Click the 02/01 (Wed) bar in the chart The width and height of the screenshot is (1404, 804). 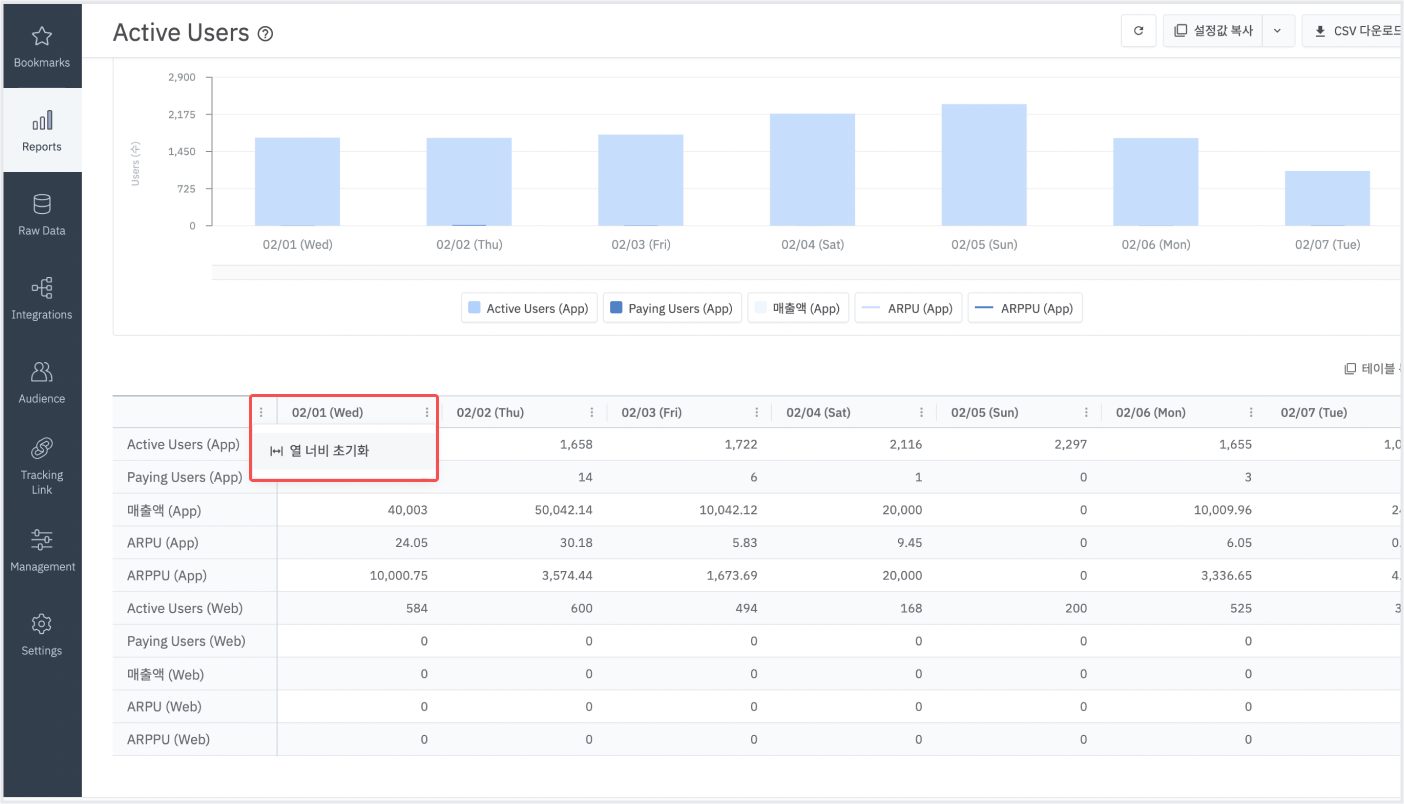tap(297, 182)
